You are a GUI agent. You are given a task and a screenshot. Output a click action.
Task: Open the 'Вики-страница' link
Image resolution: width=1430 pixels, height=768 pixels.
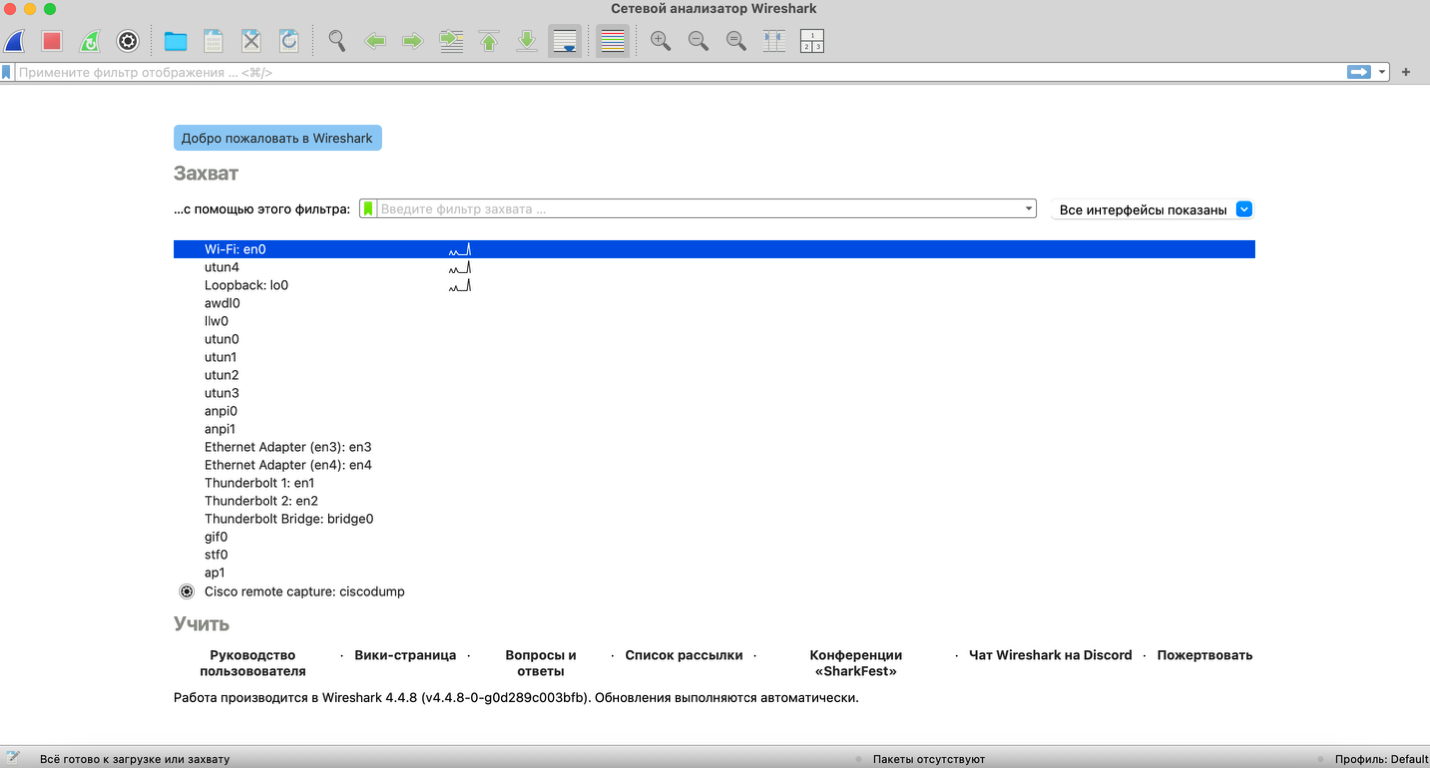point(405,655)
